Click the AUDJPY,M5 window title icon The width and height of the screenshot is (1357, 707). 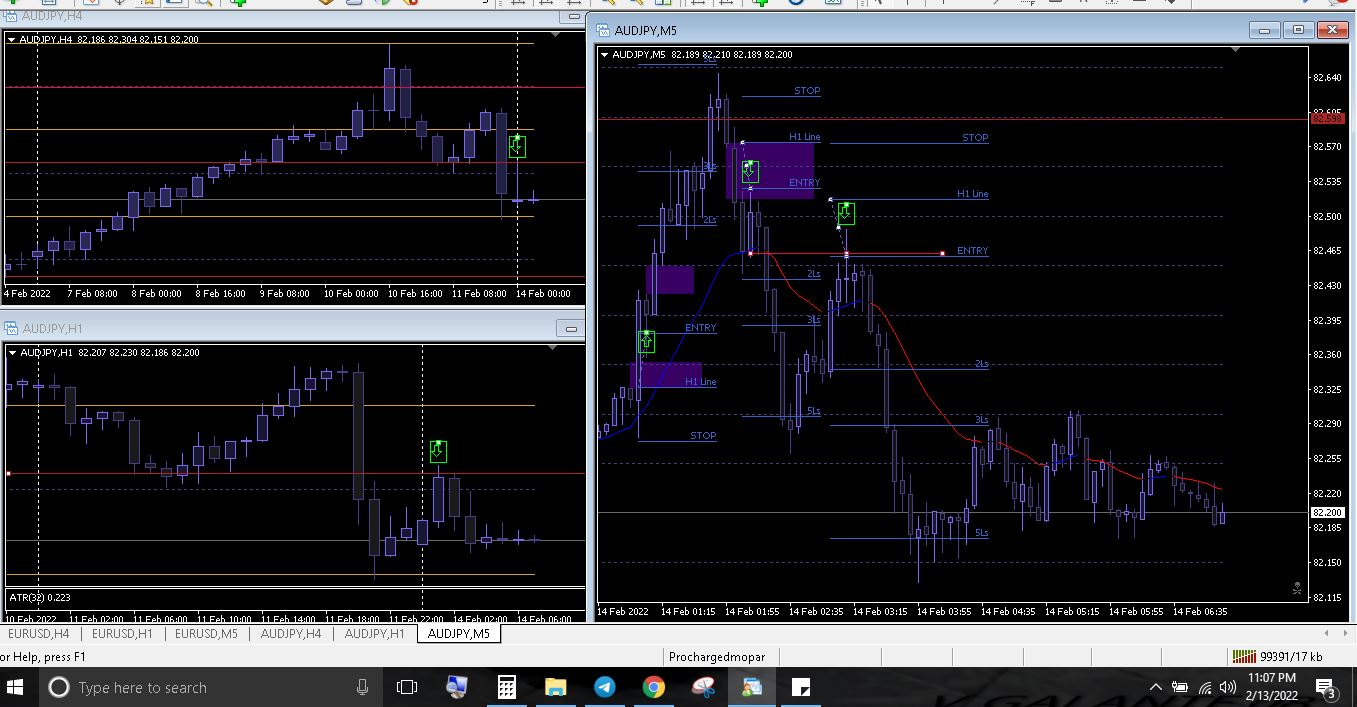tap(603, 31)
